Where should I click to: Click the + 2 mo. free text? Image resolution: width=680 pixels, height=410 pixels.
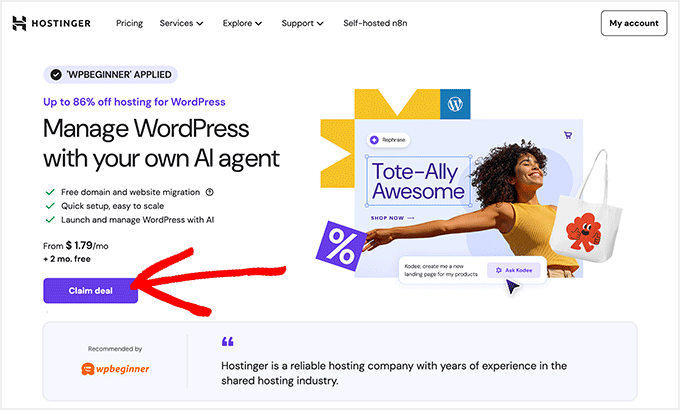[x=67, y=259]
